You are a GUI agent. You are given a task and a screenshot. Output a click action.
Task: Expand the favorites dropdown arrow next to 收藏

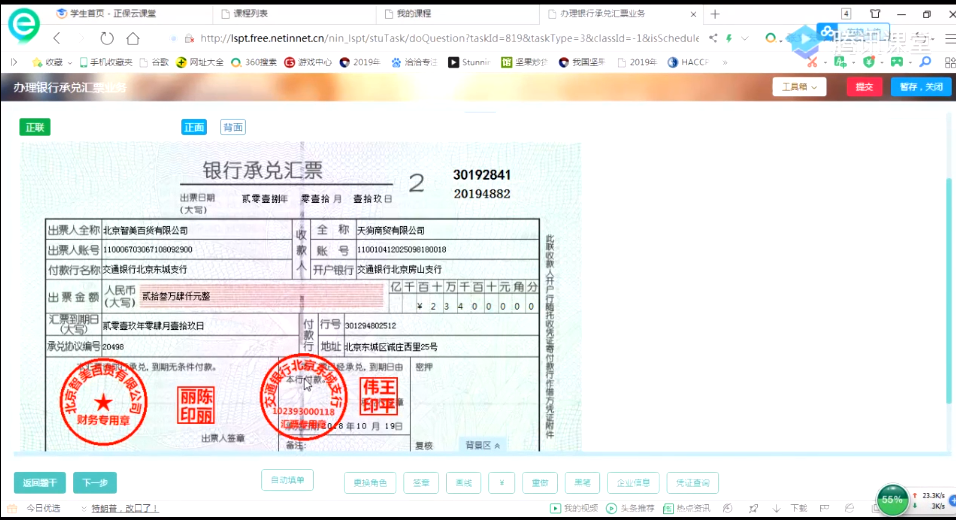tap(69, 62)
